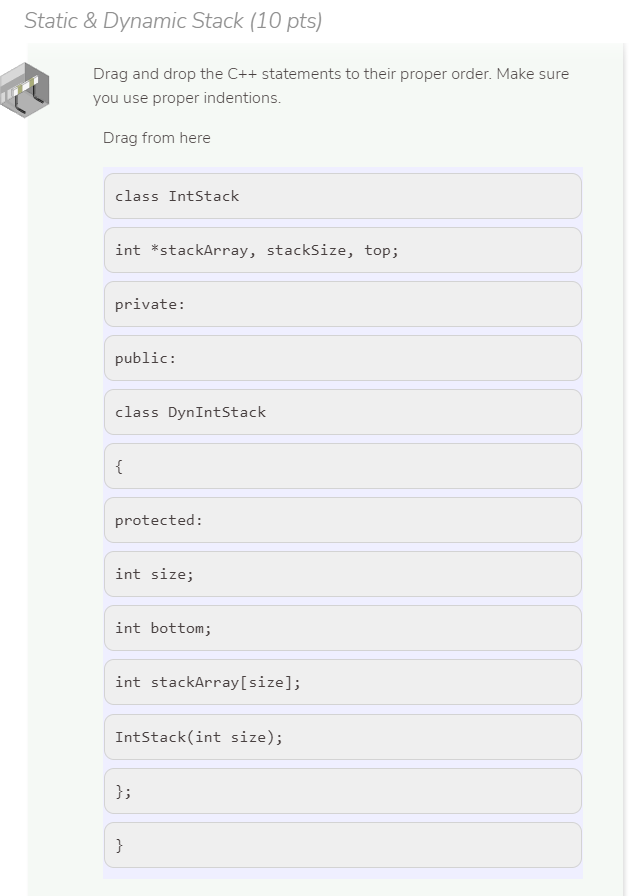Select the 'public:' statement block

point(342,358)
